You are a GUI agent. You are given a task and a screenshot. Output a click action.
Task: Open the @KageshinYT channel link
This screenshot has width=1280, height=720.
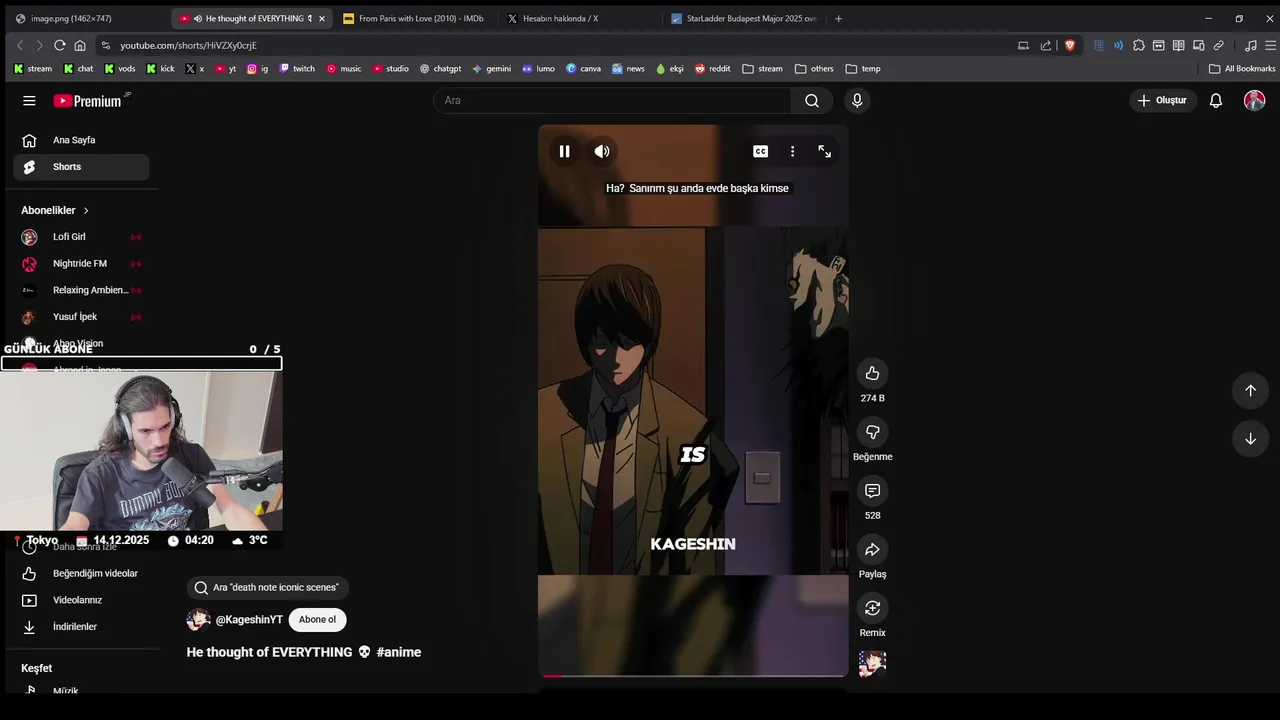tap(249, 620)
